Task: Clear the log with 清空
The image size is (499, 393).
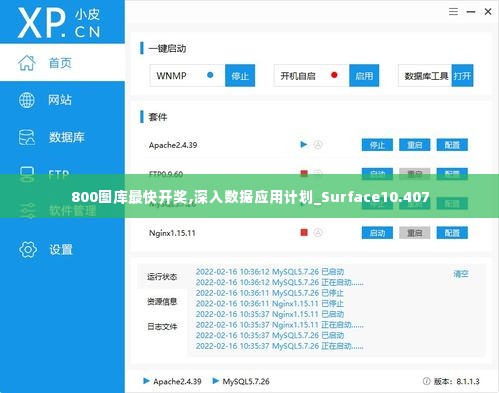Action: [x=461, y=274]
